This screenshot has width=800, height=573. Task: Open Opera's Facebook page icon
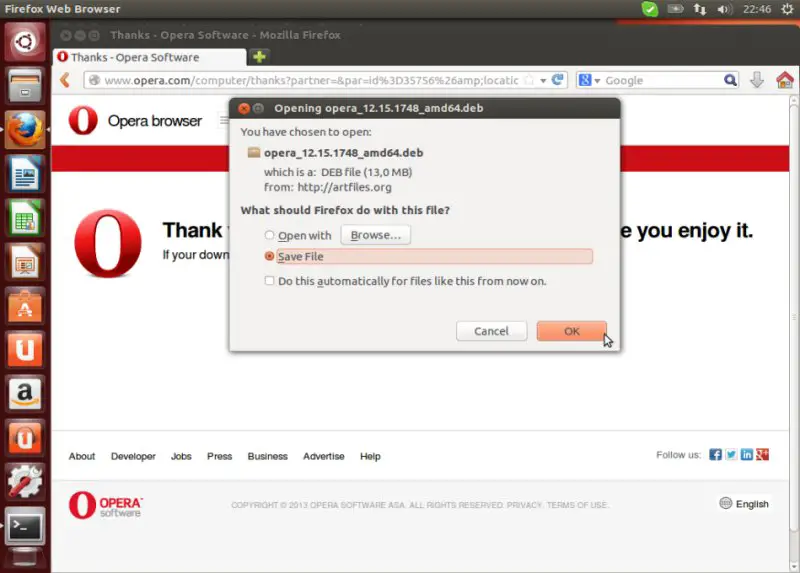pos(715,455)
